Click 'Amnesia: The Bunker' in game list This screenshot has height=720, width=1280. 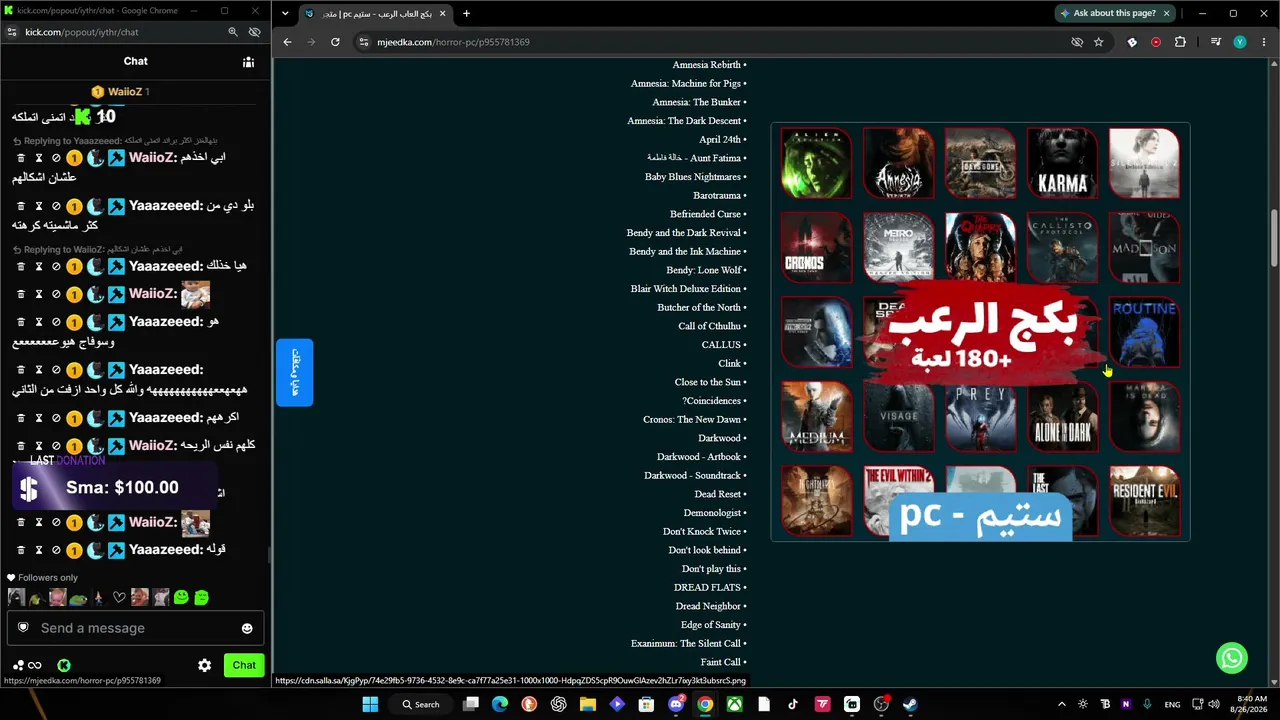697,102
